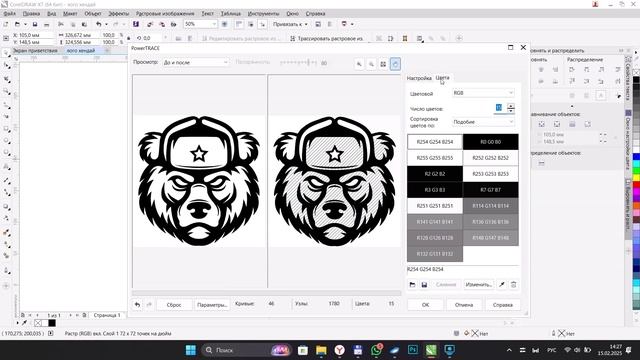The height and width of the screenshot is (360, 640).
Task: Click the Изменить button
Action: (479, 284)
